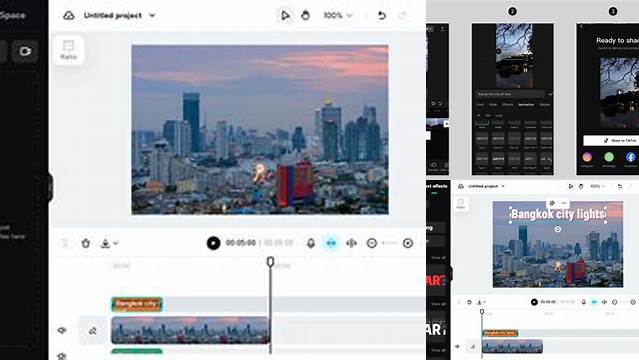Expand the download export arrow dropdown
639x360 pixels.
[x=116, y=243]
